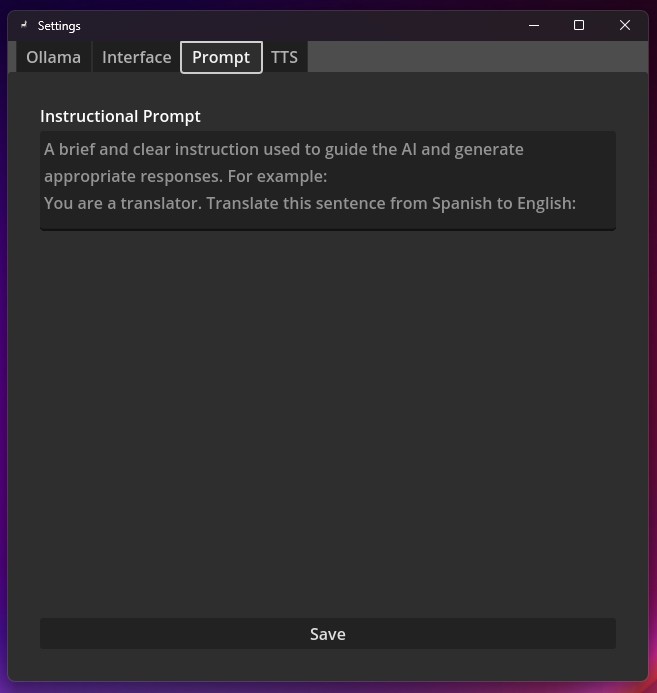Screen dimensions: 657x693
Task: Click the empty tab strip right of TTS
Action: (x=470, y=57)
